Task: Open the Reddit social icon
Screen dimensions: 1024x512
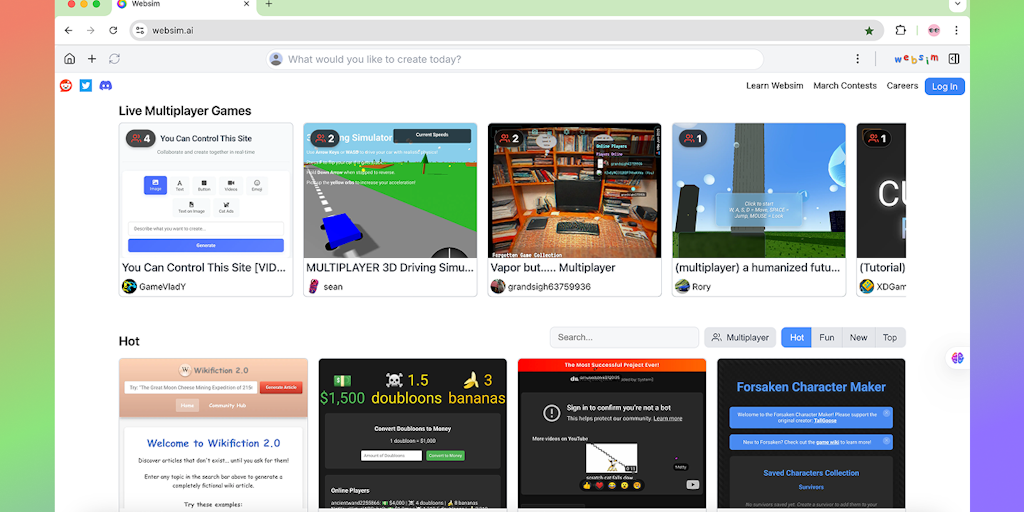Action: pos(66,86)
